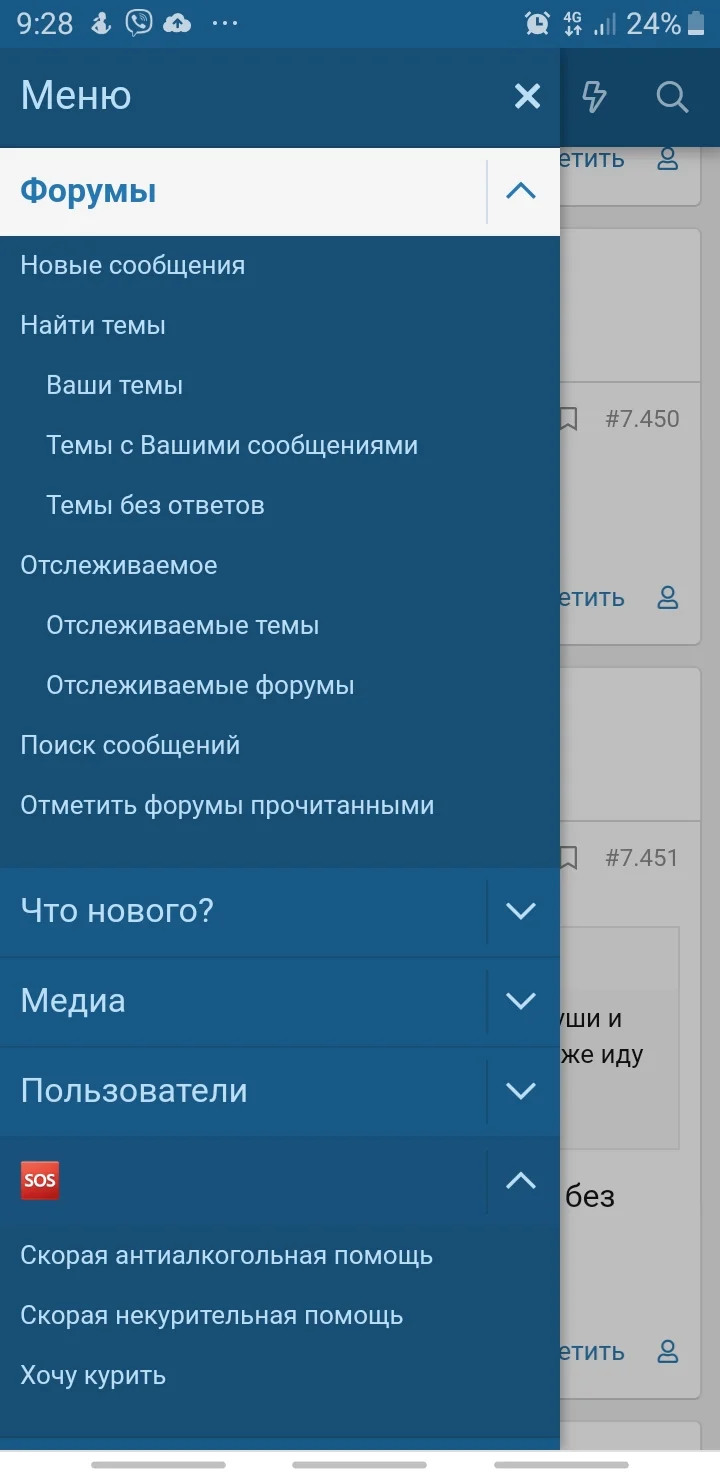Image resolution: width=720 pixels, height=1480 pixels.
Task: Click the bookmark icon next to post #7.451
Action: 567,857
